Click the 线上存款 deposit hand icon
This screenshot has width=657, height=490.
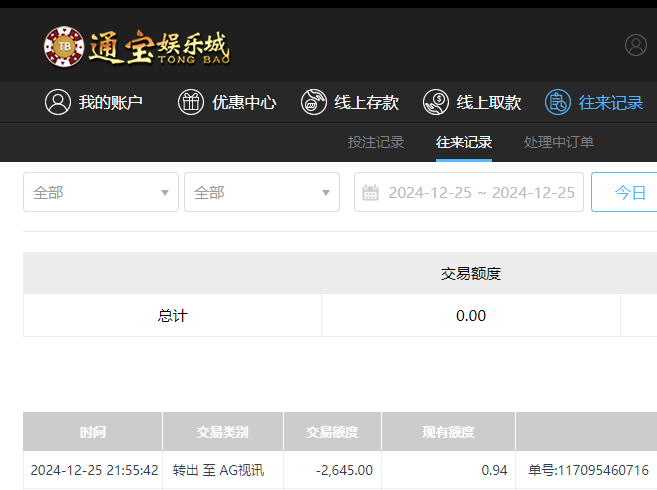pyautogui.click(x=313, y=102)
